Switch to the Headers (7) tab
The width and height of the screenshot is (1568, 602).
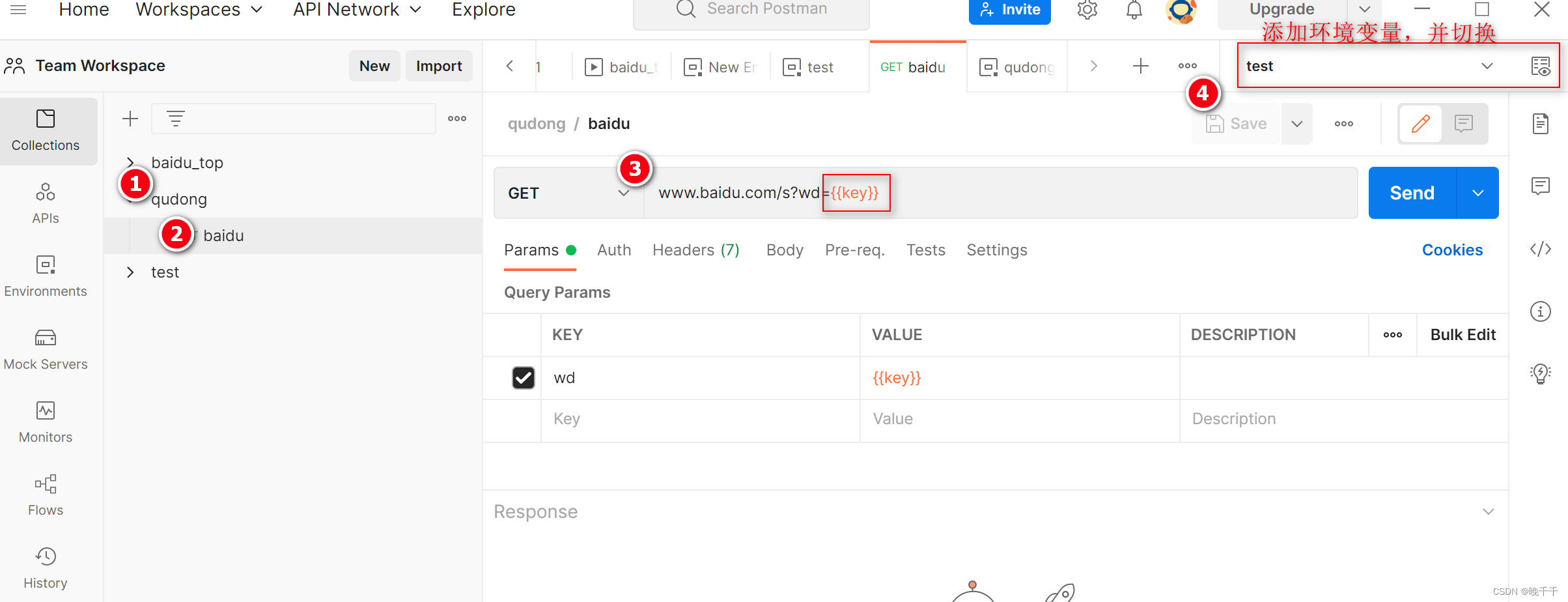(x=696, y=250)
